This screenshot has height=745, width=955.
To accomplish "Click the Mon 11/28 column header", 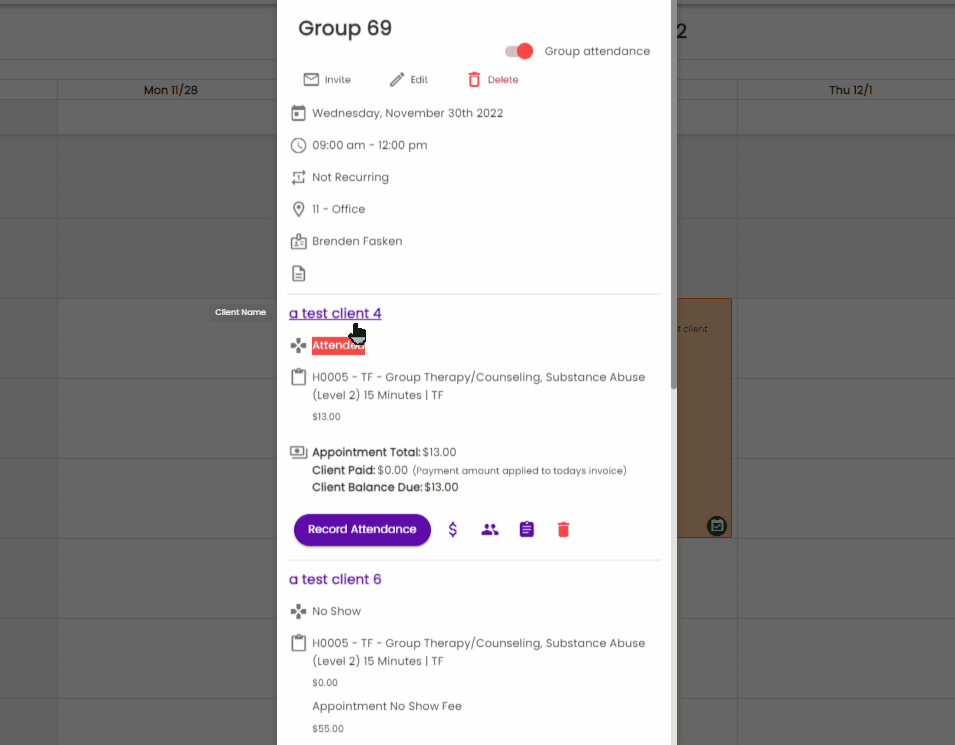I will 171,90.
